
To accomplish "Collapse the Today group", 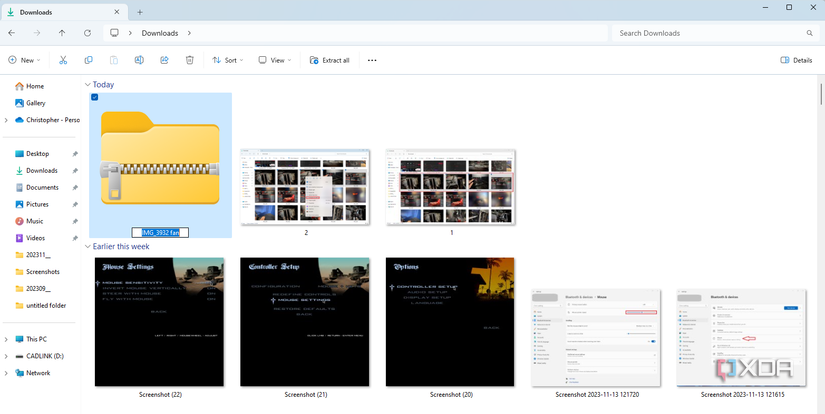I will [87, 84].
